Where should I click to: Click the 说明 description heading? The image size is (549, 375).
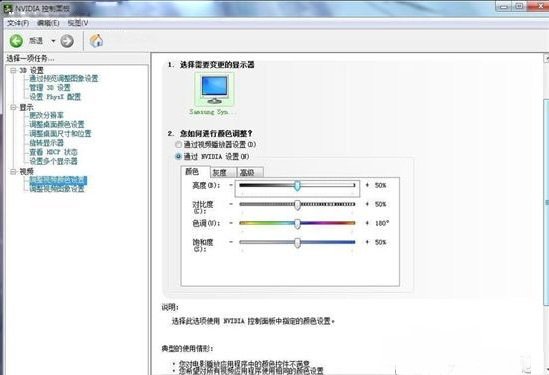click(x=170, y=307)
